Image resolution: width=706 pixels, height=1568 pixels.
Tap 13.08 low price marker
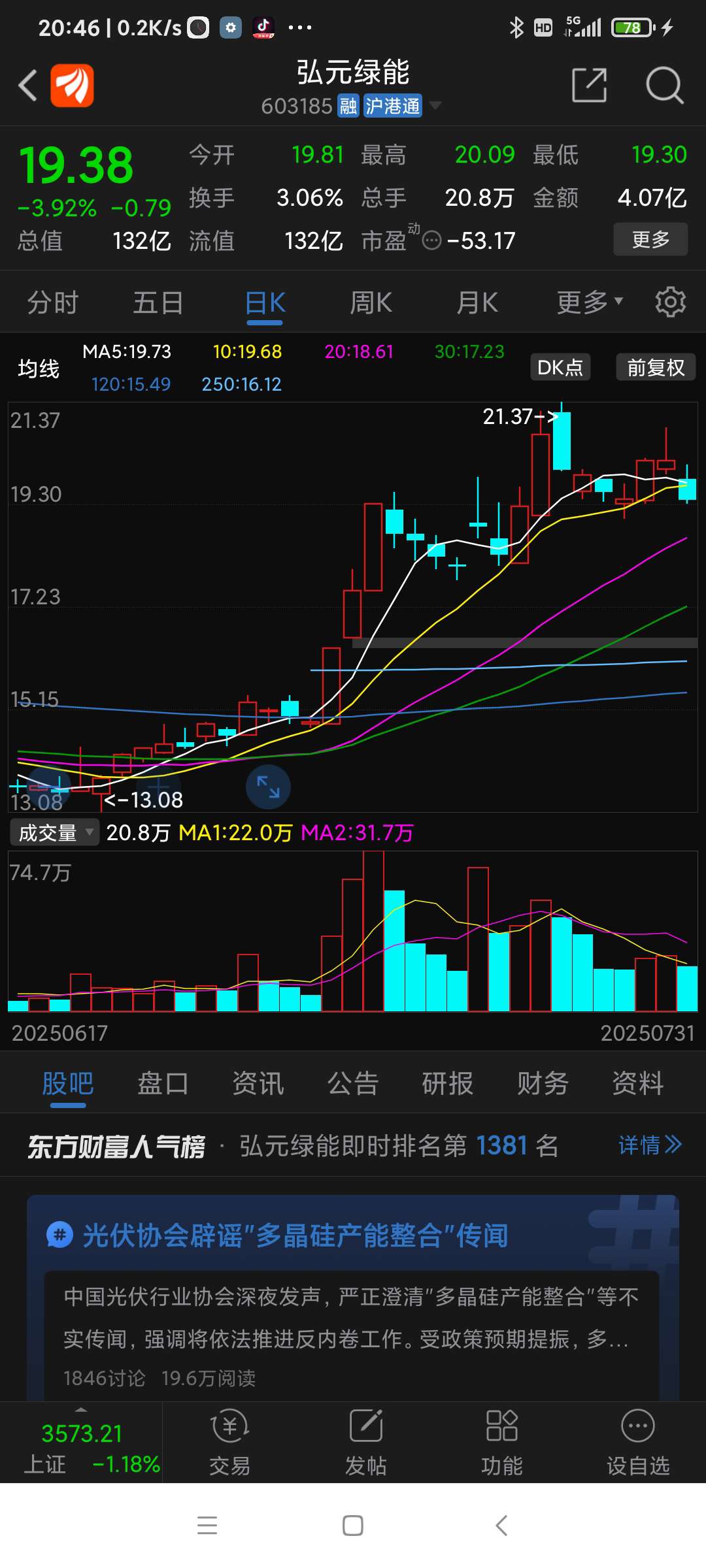(x=143, y=800)
